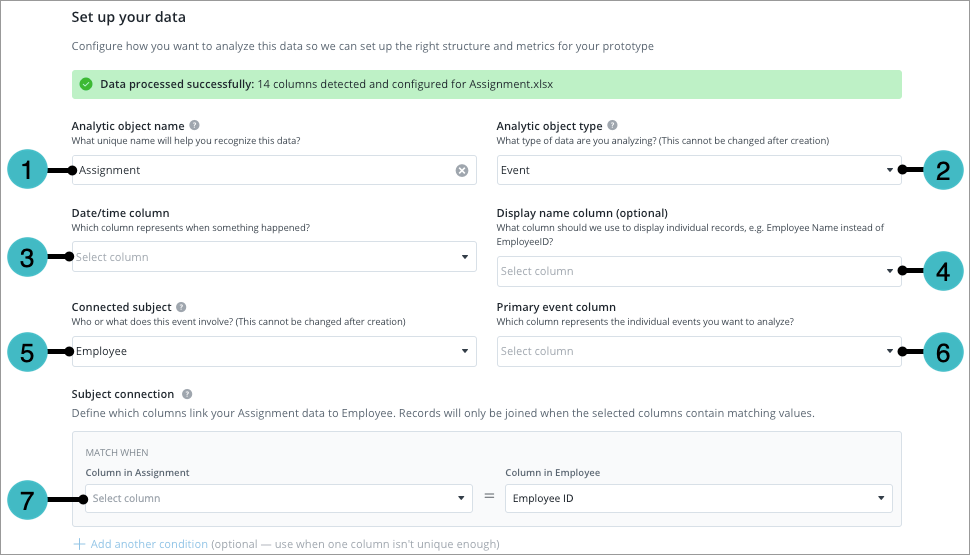
Task: Click help icon beside Subject connection
Action: [x=188, y=394]
